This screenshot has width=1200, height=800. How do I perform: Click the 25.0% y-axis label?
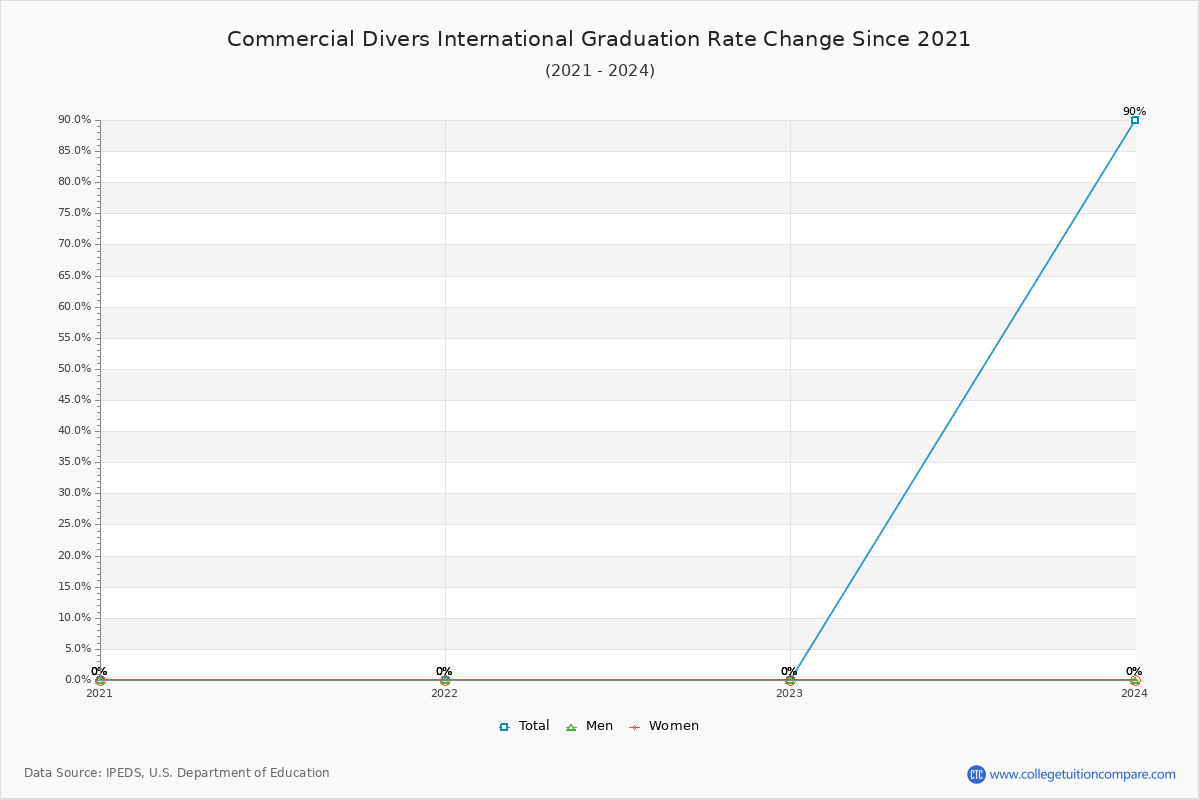click(x=75, y=524)
